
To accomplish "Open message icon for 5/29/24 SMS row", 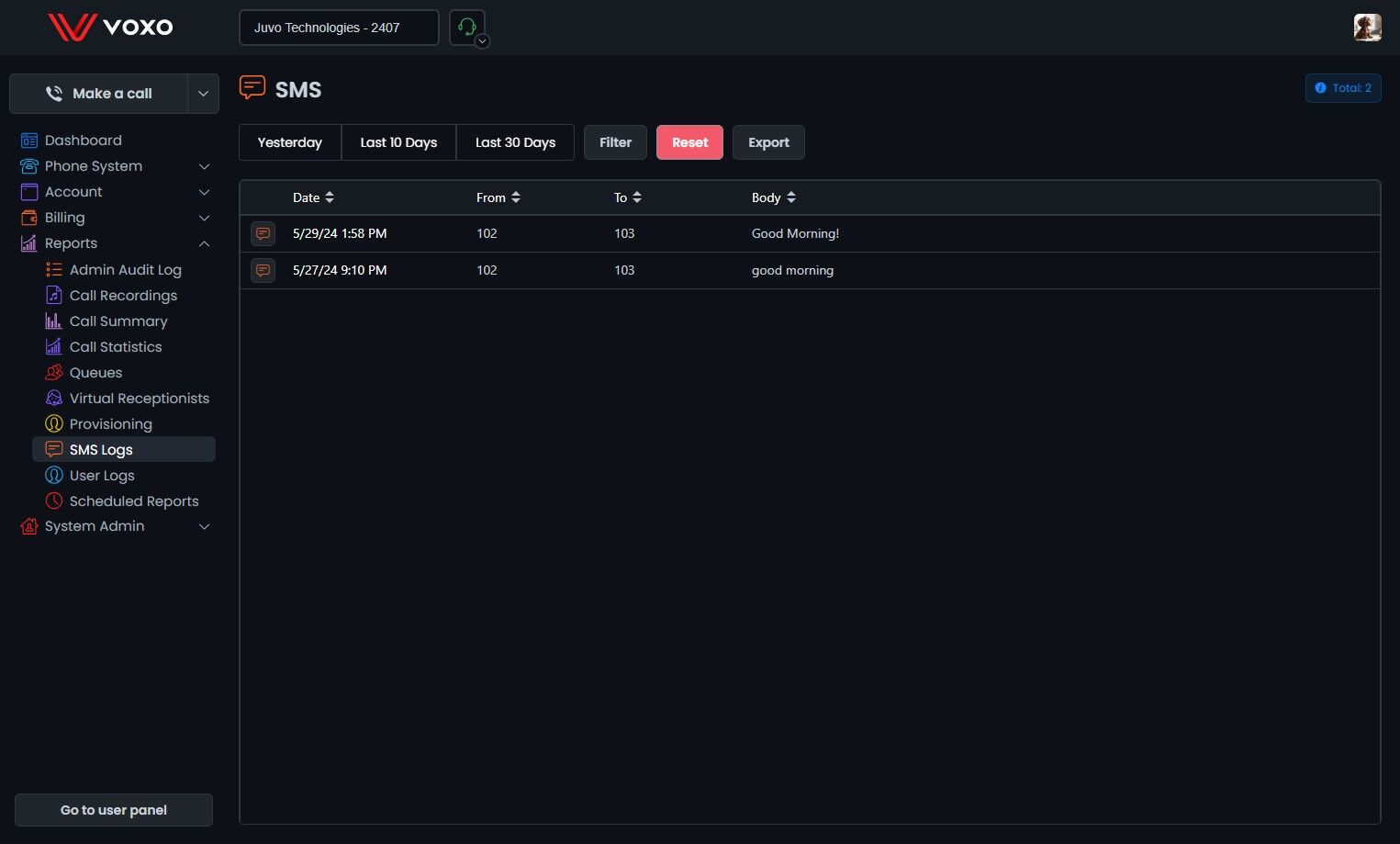I will coord(263,234).
